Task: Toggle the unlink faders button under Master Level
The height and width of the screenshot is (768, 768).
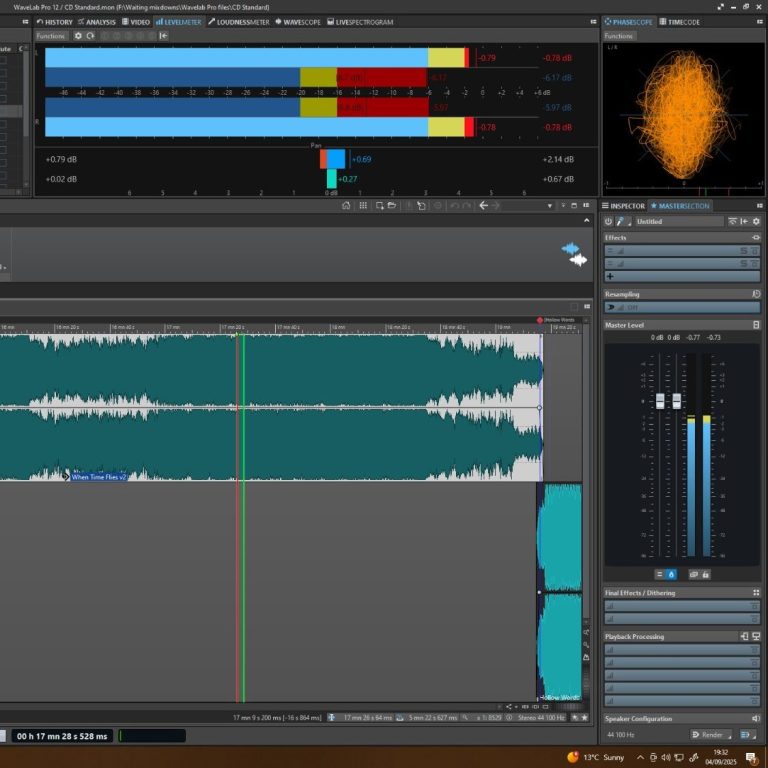Action: (x=693, y=574)
